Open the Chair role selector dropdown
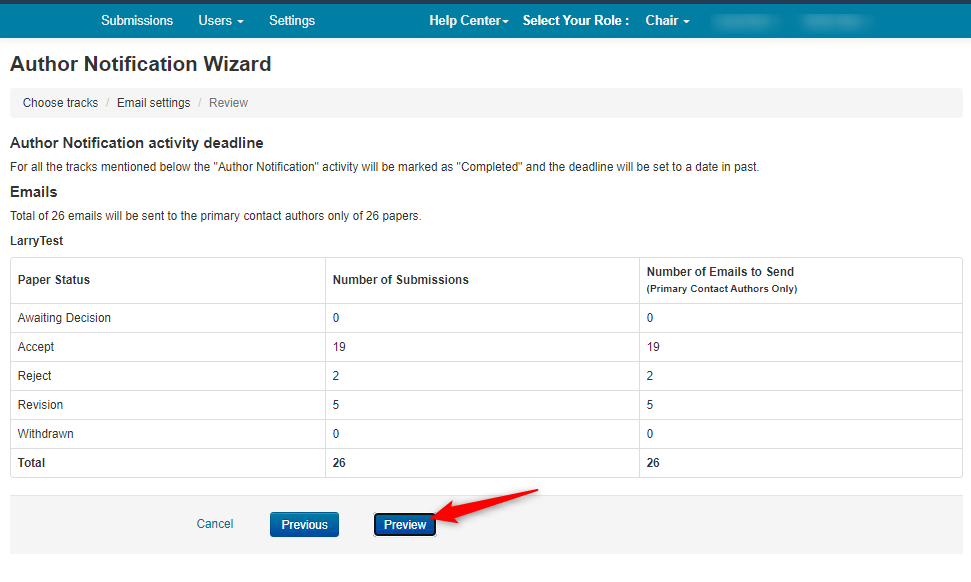The width and height of the screenshot is (971, 582). coord(667,20)
